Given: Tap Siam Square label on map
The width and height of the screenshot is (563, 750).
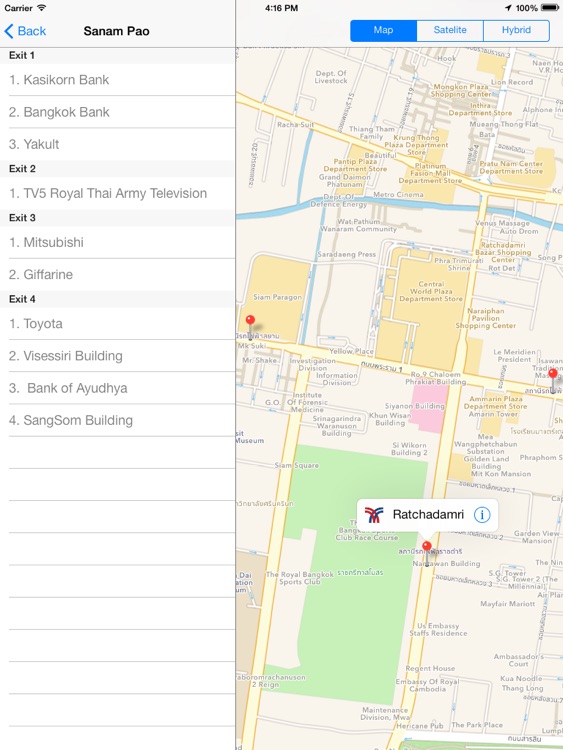Looking at the screenshot, I should pyautogui.click(x=297, y=465).
